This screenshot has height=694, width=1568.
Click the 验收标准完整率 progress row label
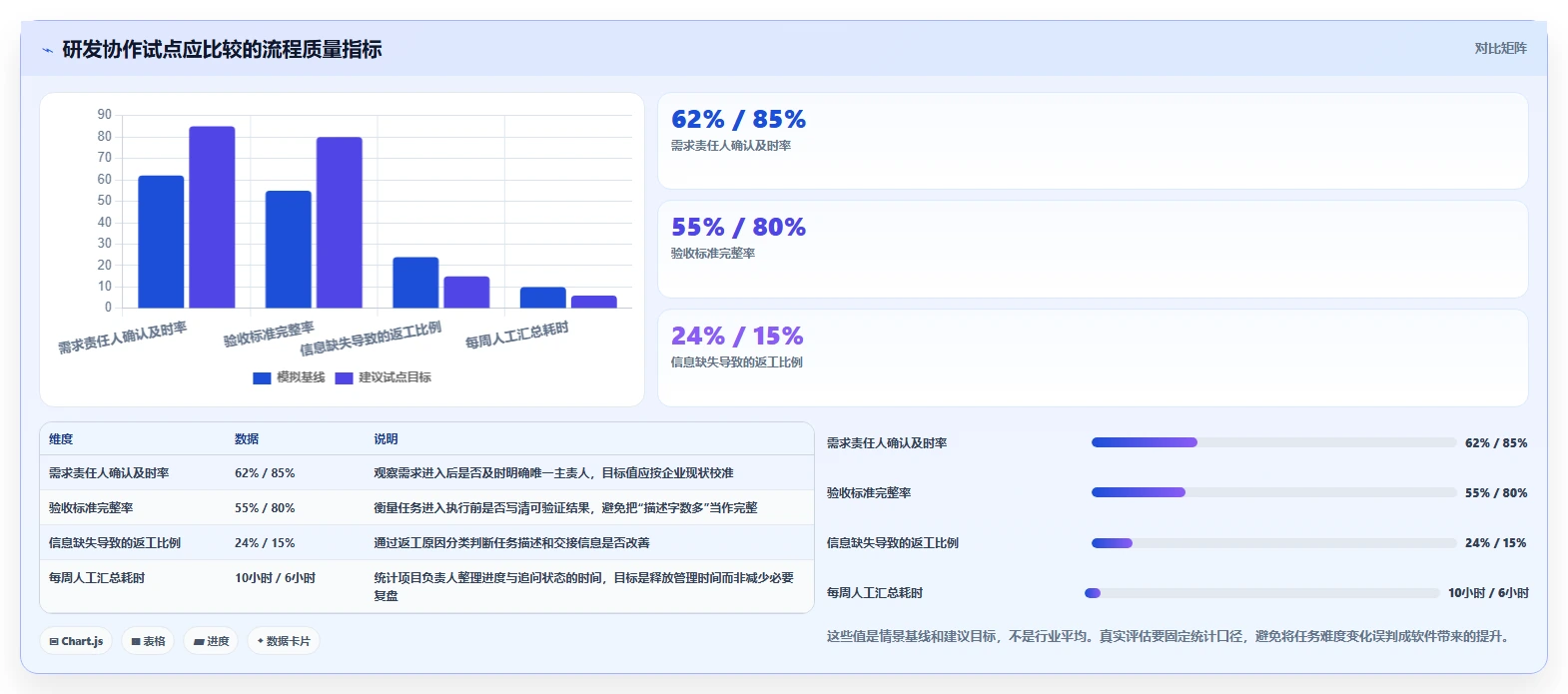(869, 493)
